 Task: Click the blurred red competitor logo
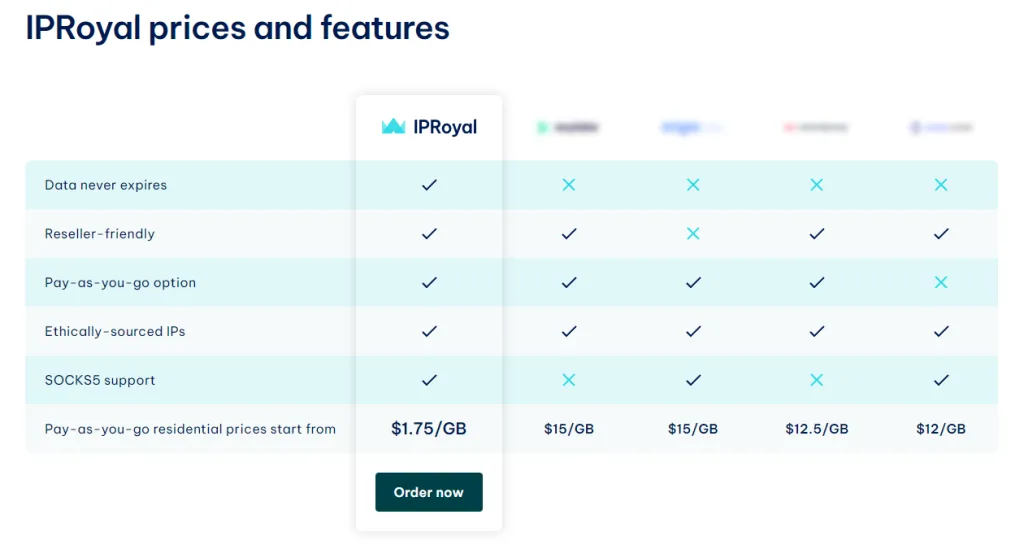(816, 128)
